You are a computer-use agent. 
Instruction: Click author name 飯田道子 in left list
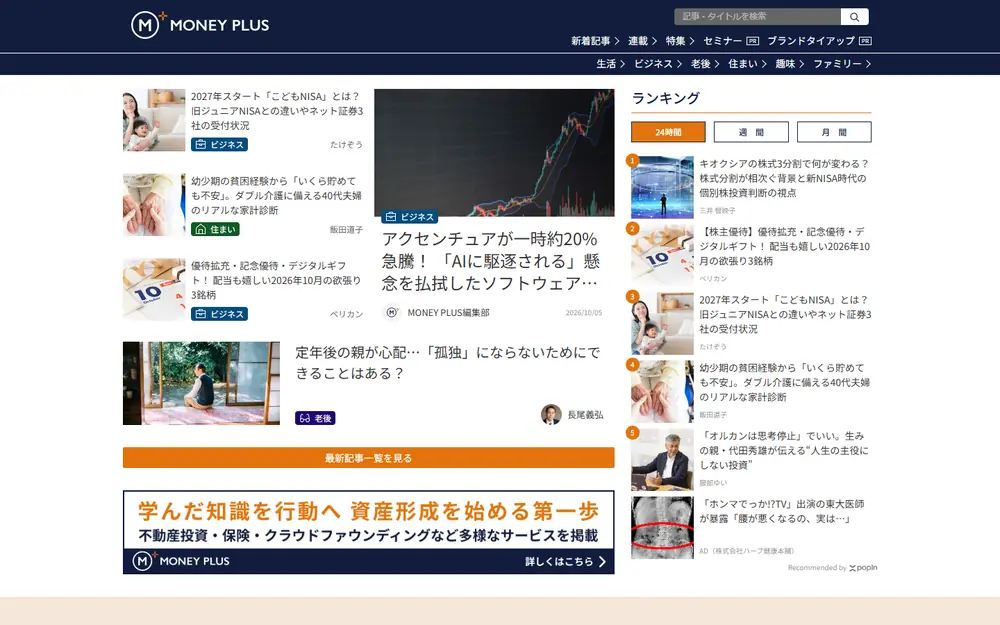click(x=346, y=230)
